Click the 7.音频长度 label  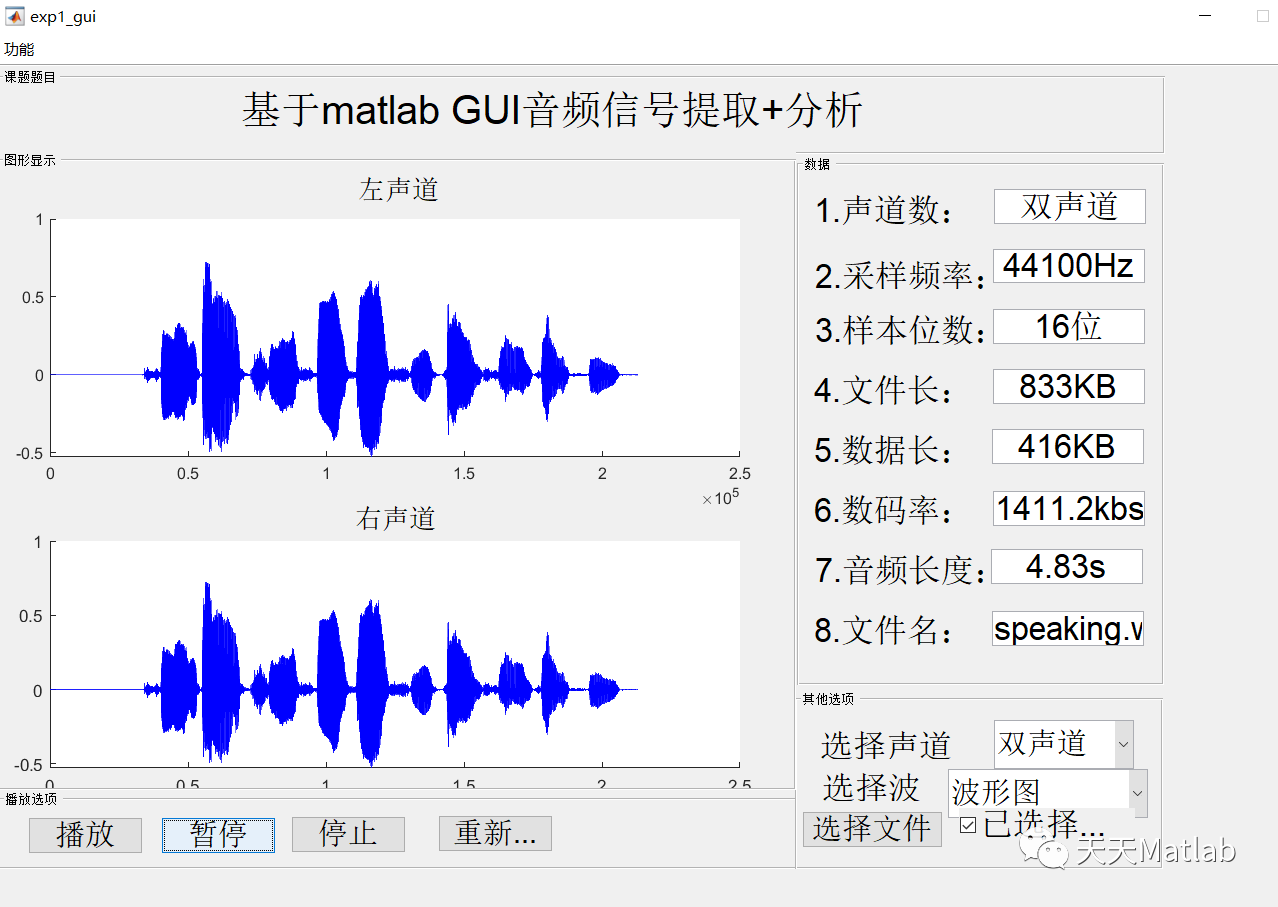900,571
